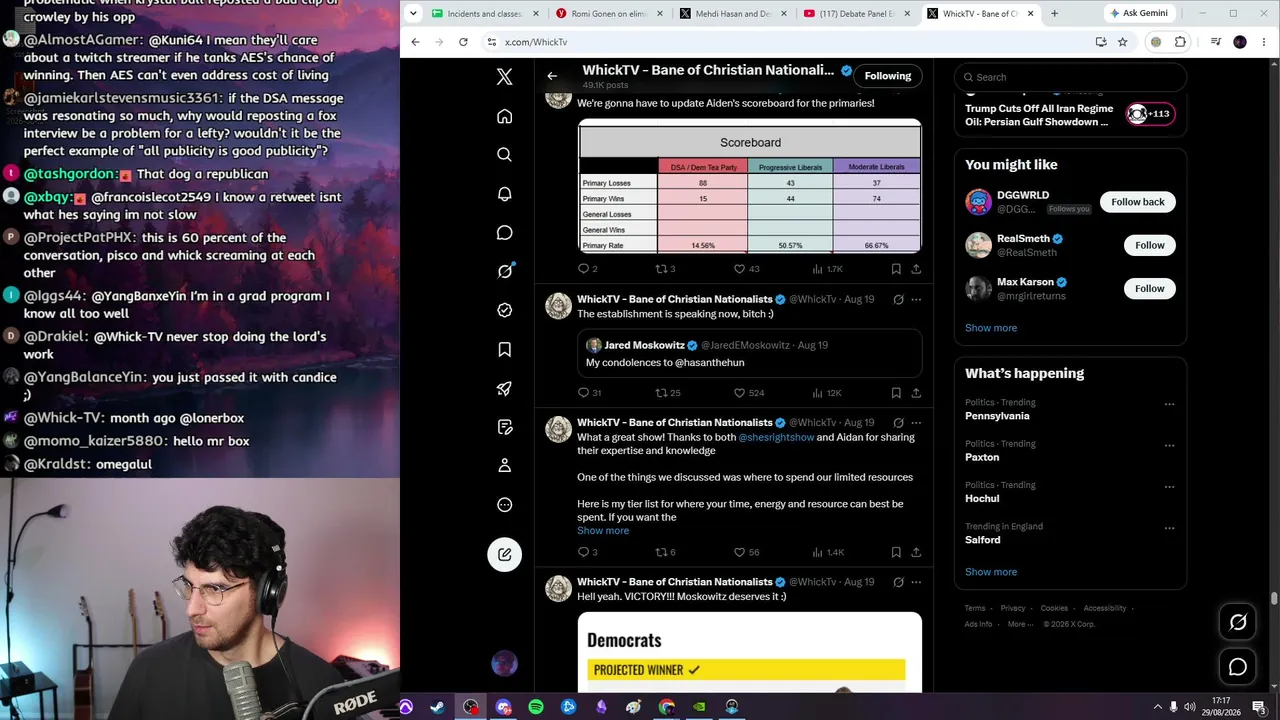The width and height of the screenshot is (1280, 720).
Task: Open Premium verified badge icon in sidebar
Action: tap(504, 310)
